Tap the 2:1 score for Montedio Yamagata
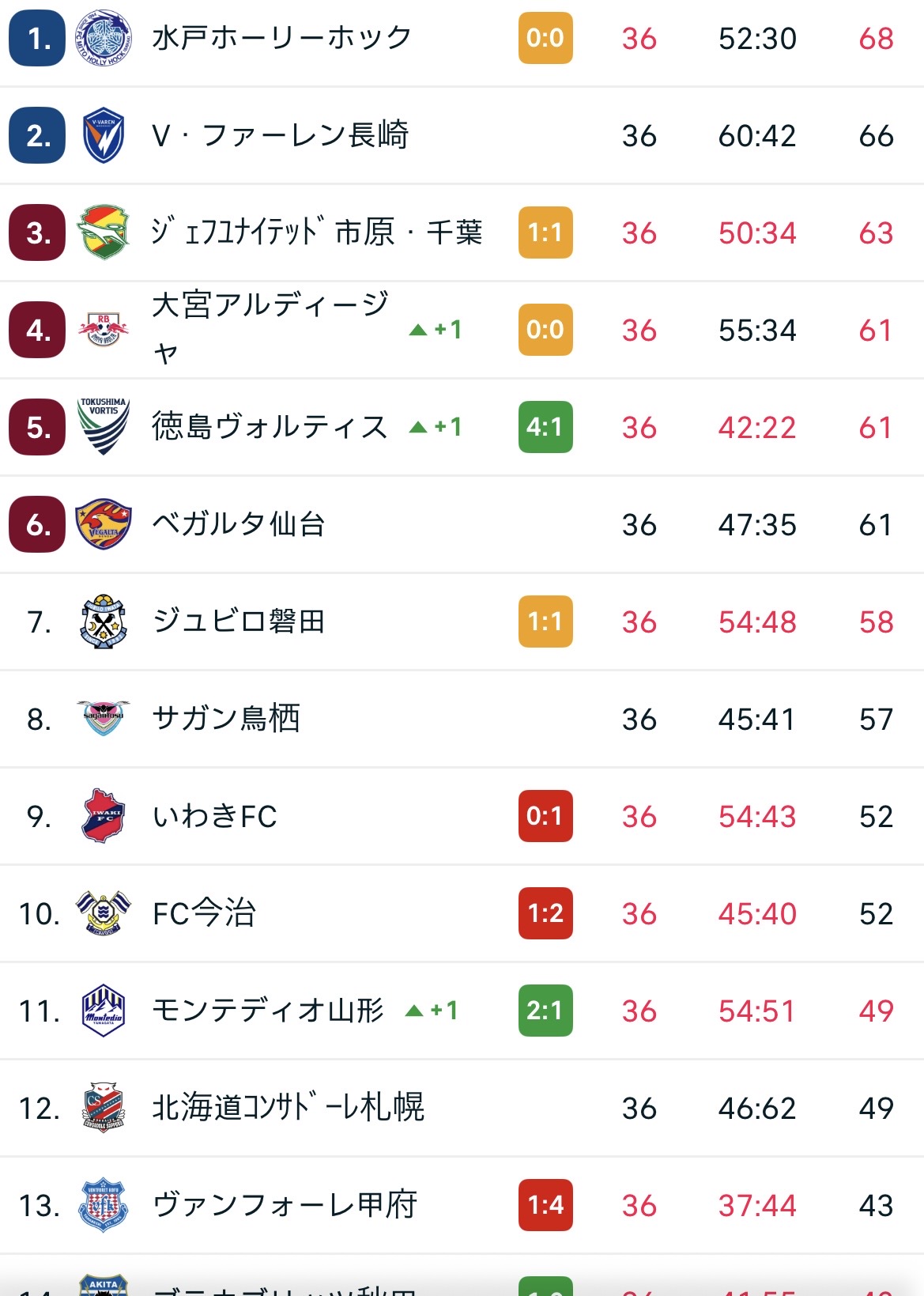 click(x=545, y=1011)
